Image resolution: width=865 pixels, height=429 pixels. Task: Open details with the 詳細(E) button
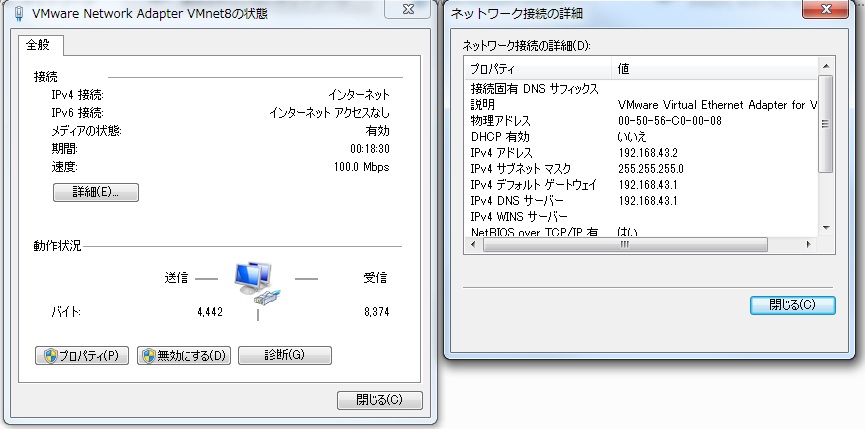click(95, 192)
